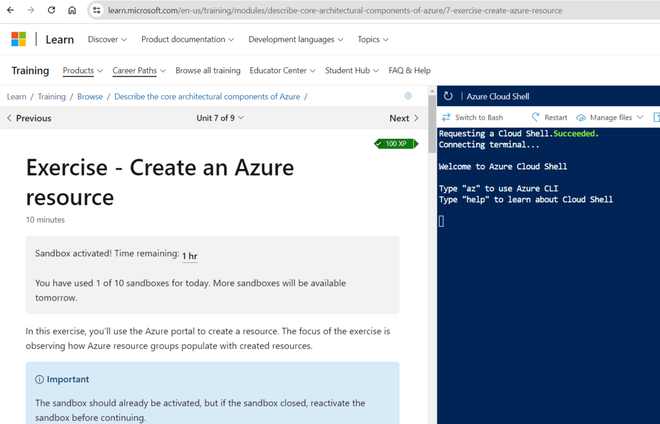Click the add-to-collection plus icon

tap(408, 96)
